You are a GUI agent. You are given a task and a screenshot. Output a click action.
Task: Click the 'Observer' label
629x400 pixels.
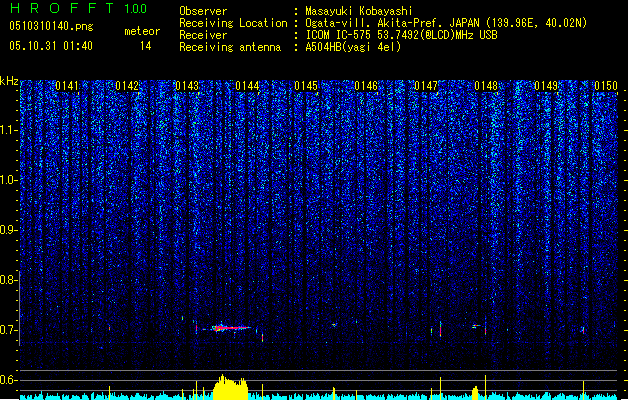203,11
